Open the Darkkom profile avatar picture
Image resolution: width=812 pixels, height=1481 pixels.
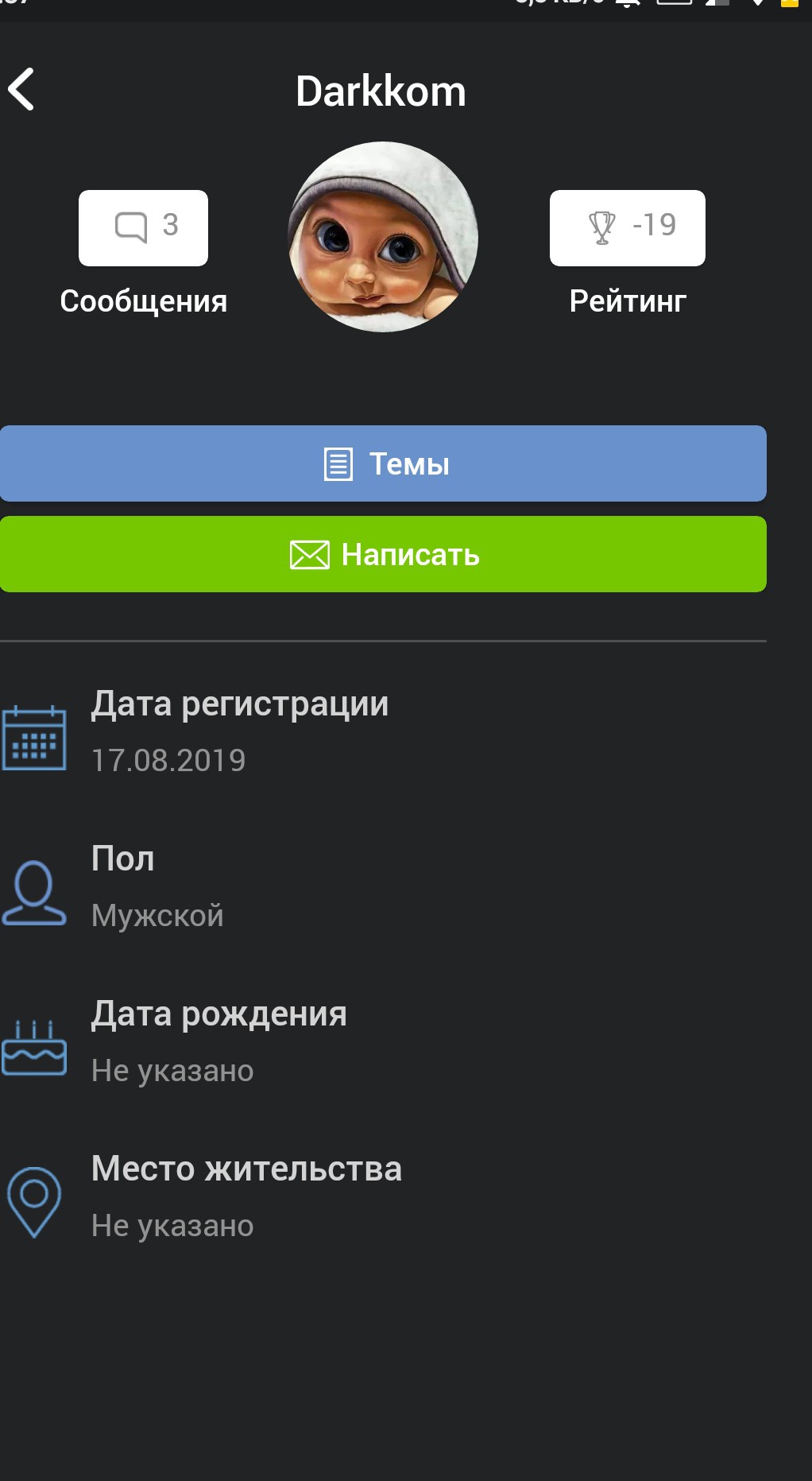[383, 237]
